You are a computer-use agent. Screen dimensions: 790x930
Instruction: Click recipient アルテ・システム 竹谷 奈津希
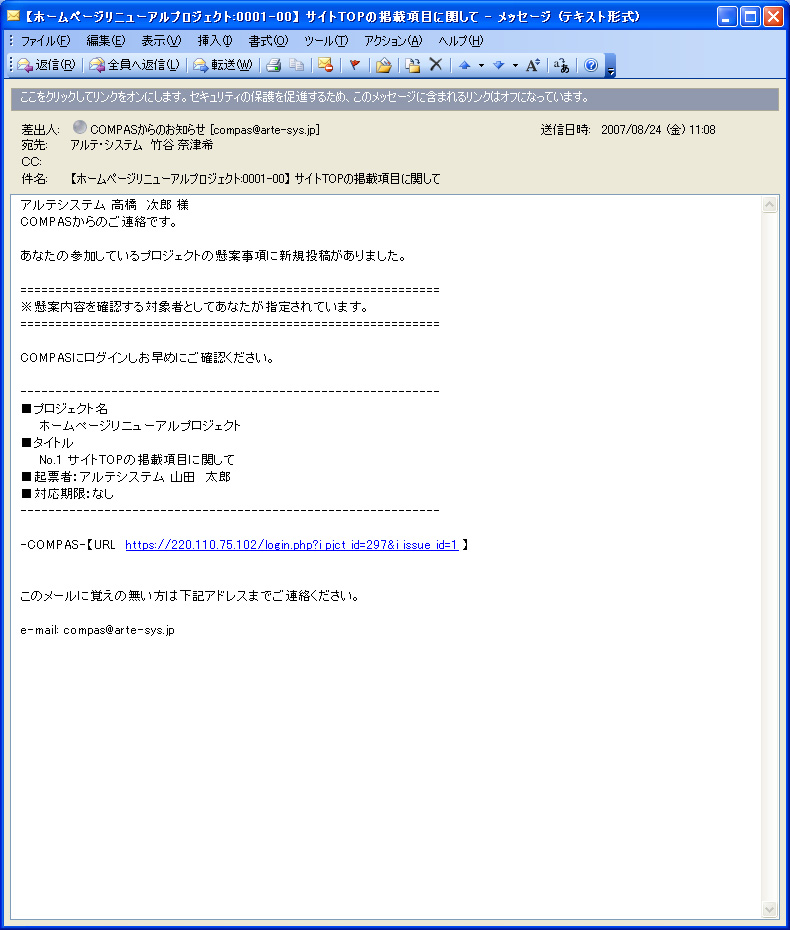coord(142,145)
